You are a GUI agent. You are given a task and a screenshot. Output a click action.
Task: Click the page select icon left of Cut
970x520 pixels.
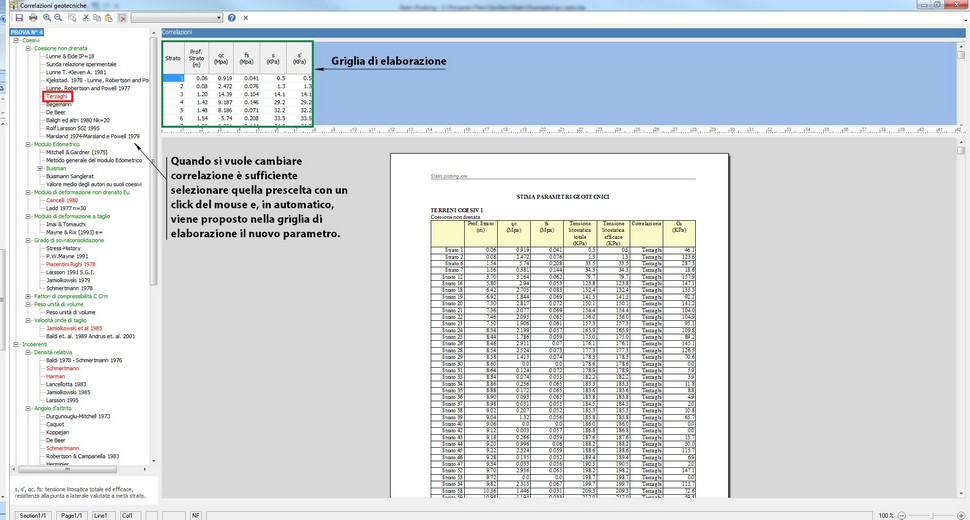click(72, 18)
